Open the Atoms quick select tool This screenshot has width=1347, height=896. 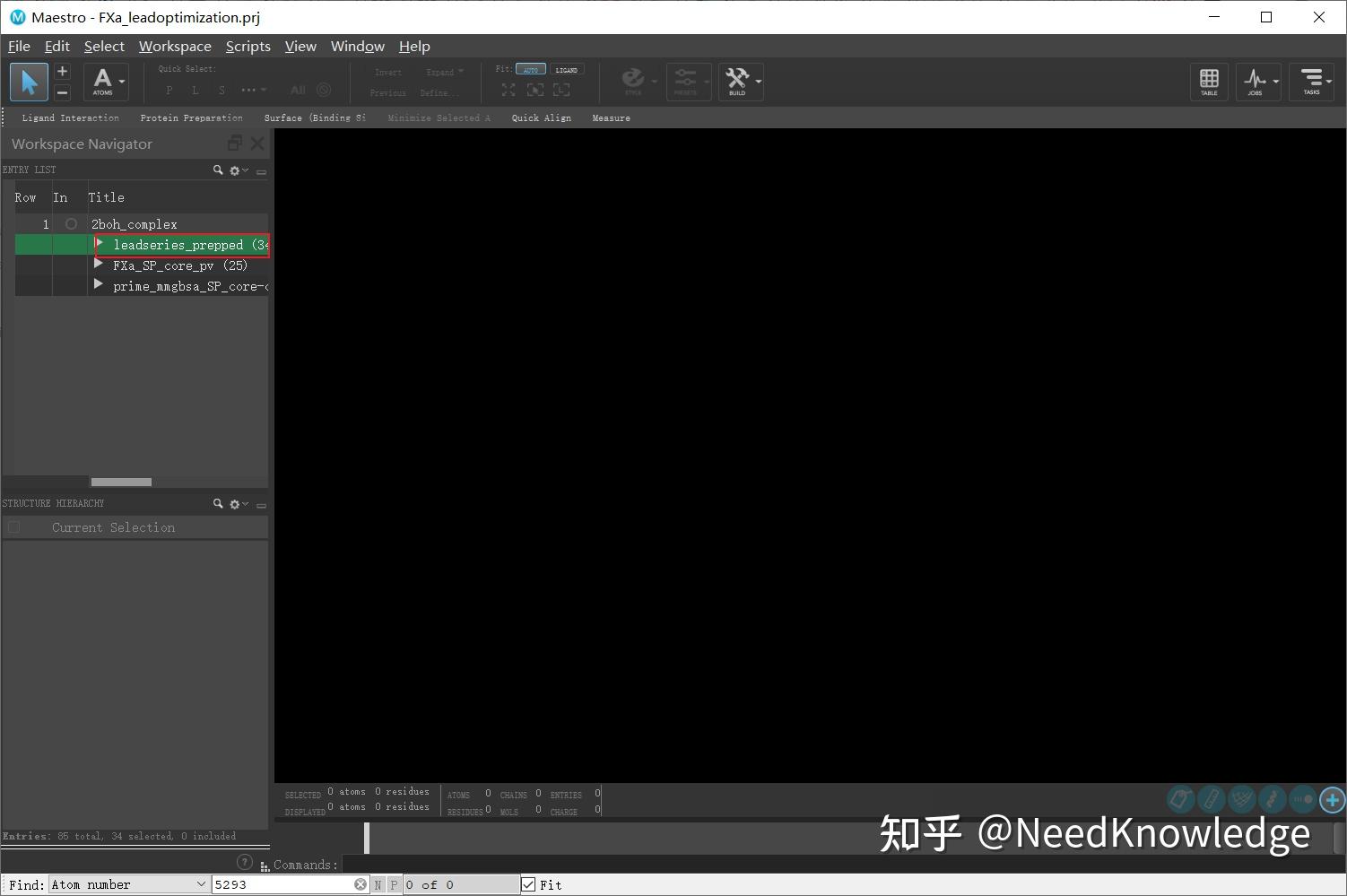(102, 82)
